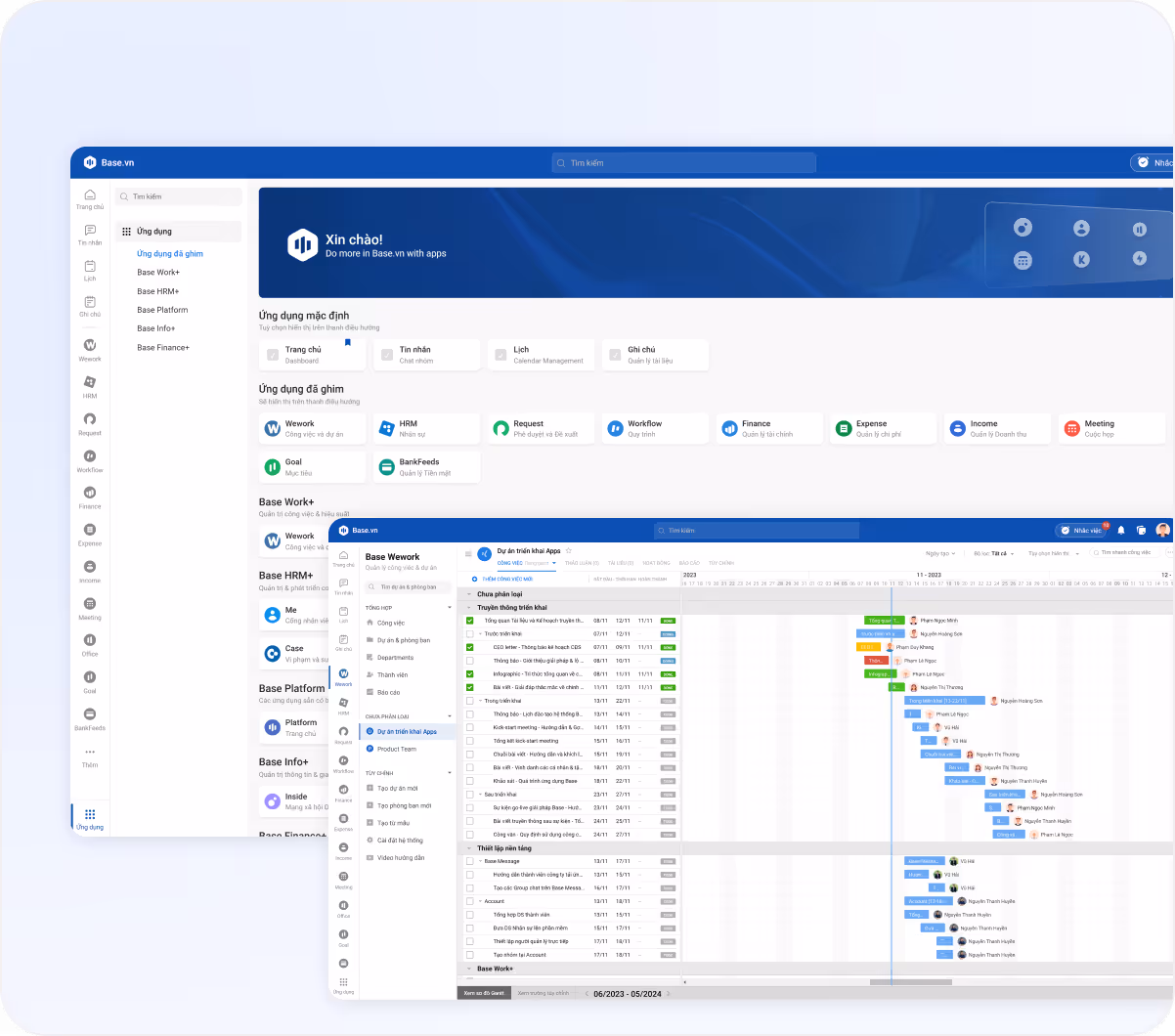Open Wework icon in front window sidebar

(x=344, y=673)
